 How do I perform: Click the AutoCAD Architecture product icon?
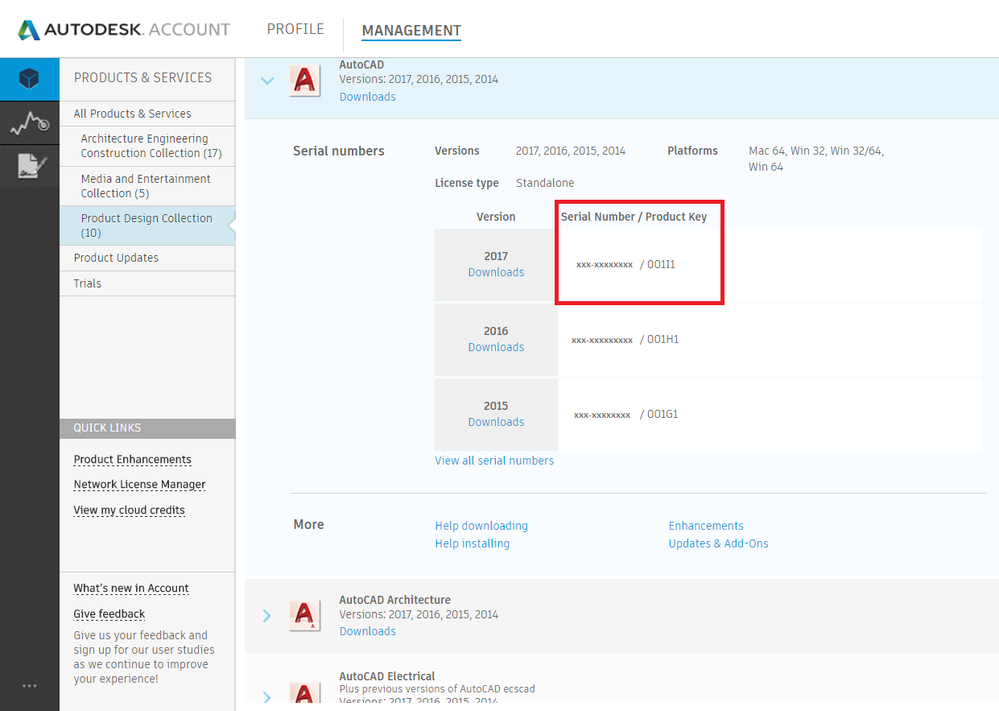coord(305,615)
